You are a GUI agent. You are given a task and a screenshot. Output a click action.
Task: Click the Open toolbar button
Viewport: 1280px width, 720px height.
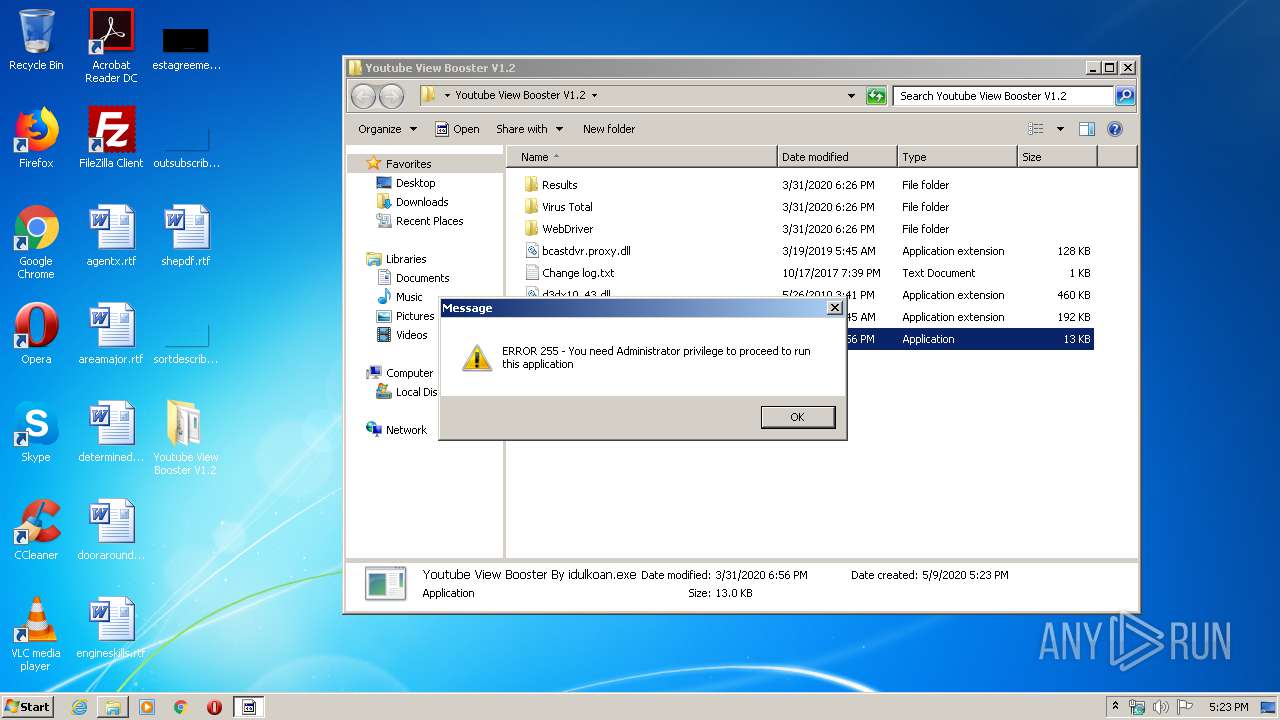click(x=457, y=129)
